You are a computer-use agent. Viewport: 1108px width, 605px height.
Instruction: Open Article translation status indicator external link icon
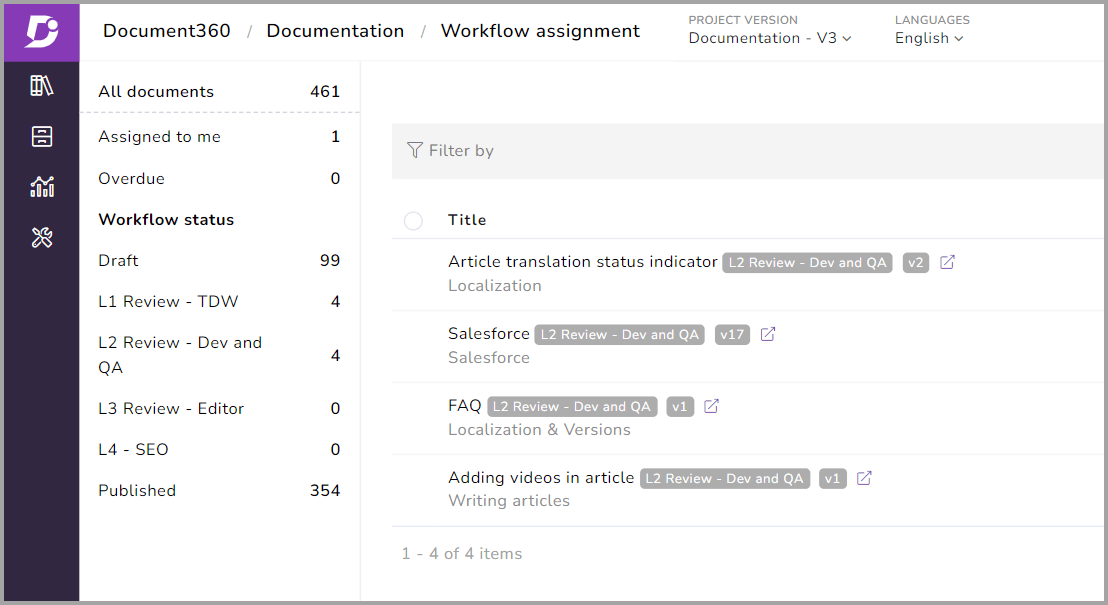click(947, 262)
